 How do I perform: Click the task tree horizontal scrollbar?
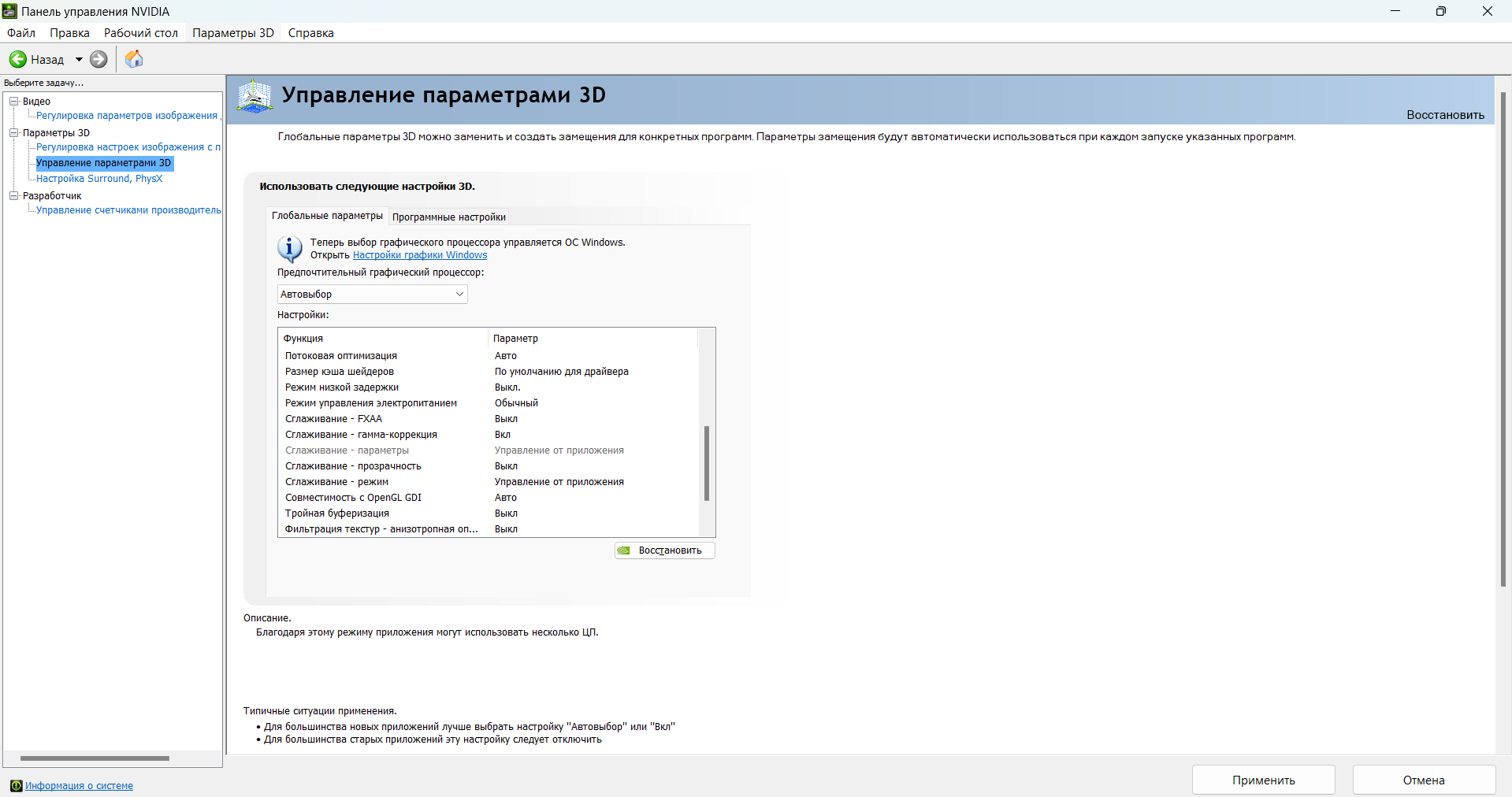click(x=95, y=758)
